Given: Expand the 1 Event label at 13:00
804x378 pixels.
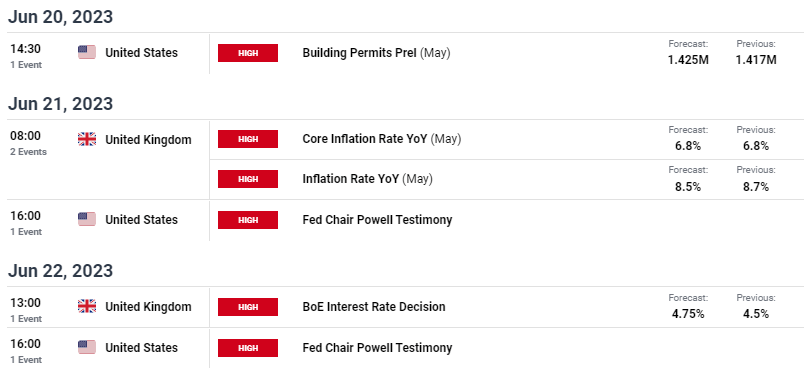Looking at the screenshot, I should point(26,319).
